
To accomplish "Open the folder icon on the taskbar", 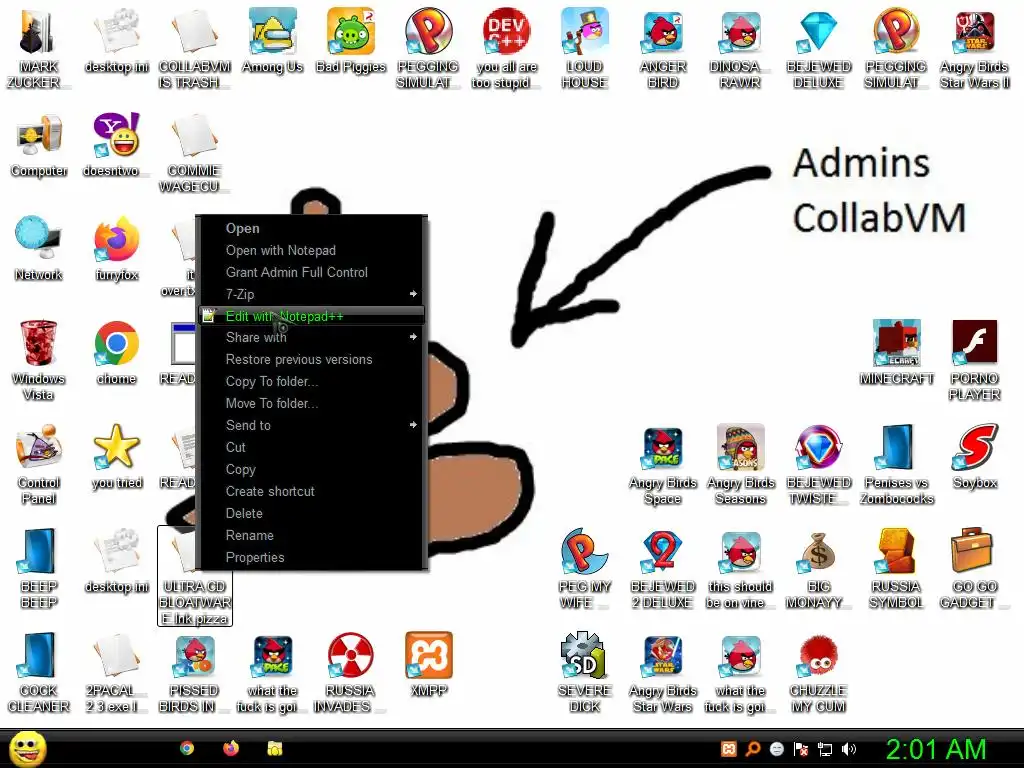I will point(275,748).
